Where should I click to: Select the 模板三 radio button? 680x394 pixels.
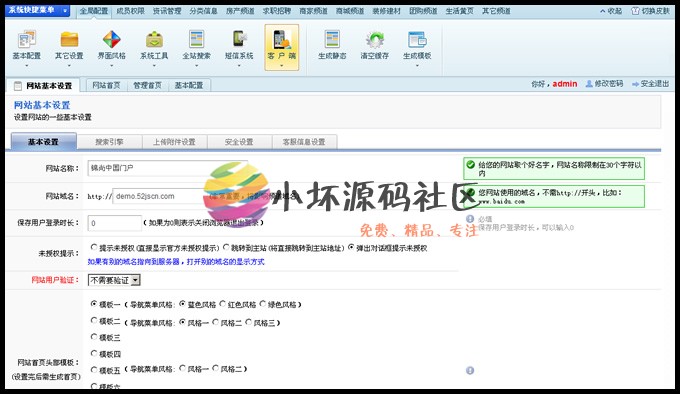(x=94, y=336)
